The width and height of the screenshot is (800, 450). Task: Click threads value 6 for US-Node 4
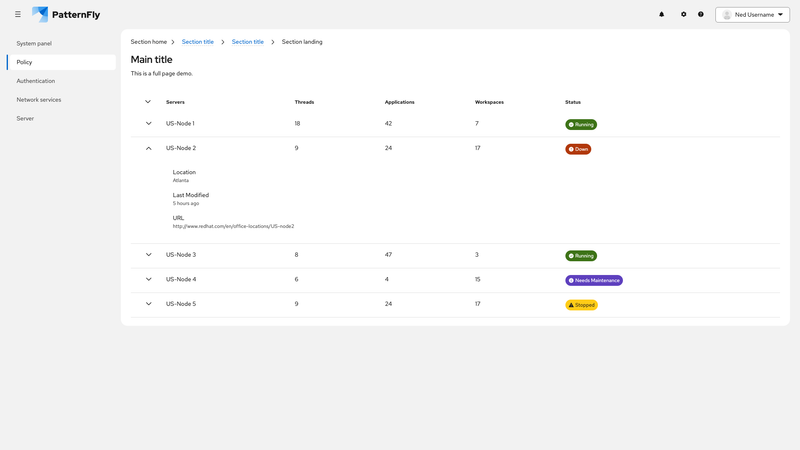coord(296,279)
